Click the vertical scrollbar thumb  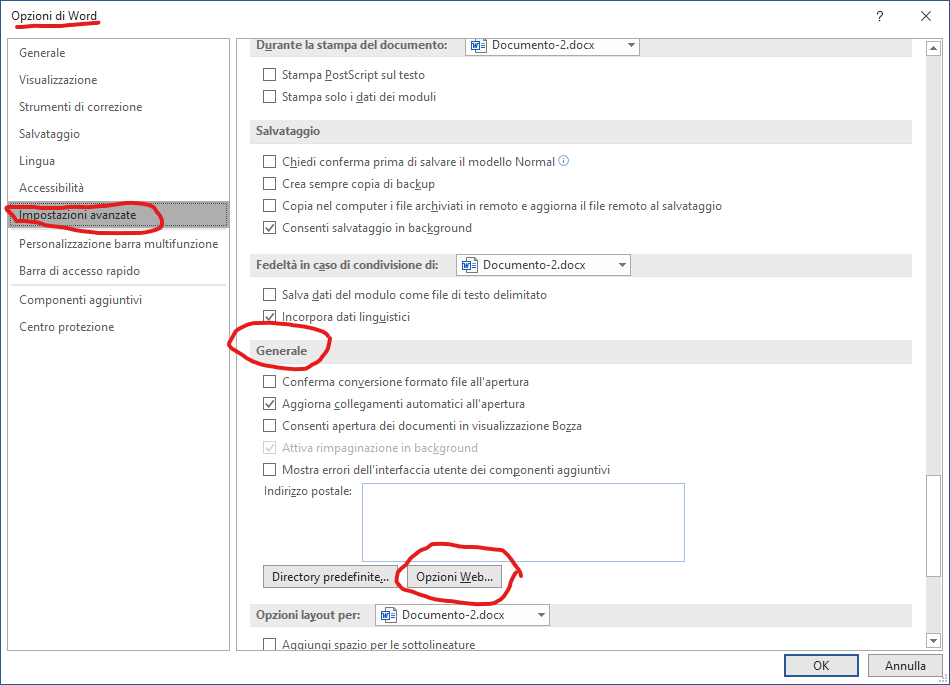933,526
